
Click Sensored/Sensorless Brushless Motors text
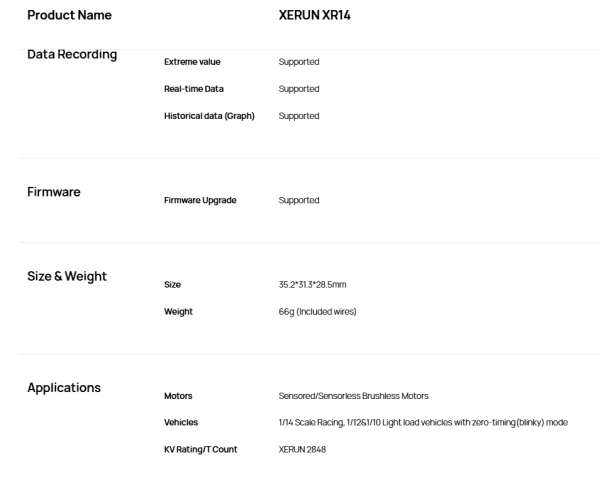[354, 396]
